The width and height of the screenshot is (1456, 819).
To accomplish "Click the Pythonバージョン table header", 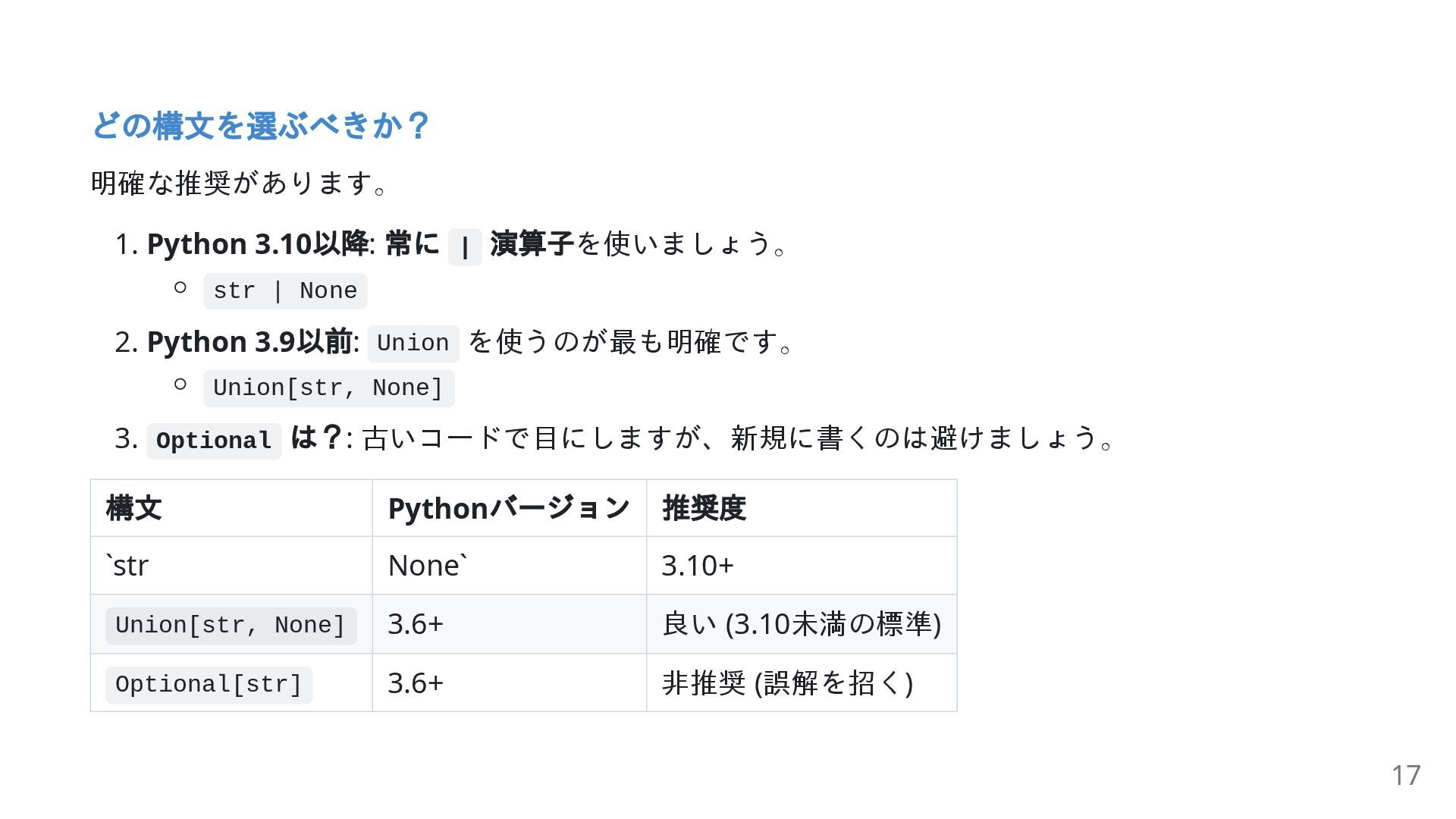I will coord(510,508).
